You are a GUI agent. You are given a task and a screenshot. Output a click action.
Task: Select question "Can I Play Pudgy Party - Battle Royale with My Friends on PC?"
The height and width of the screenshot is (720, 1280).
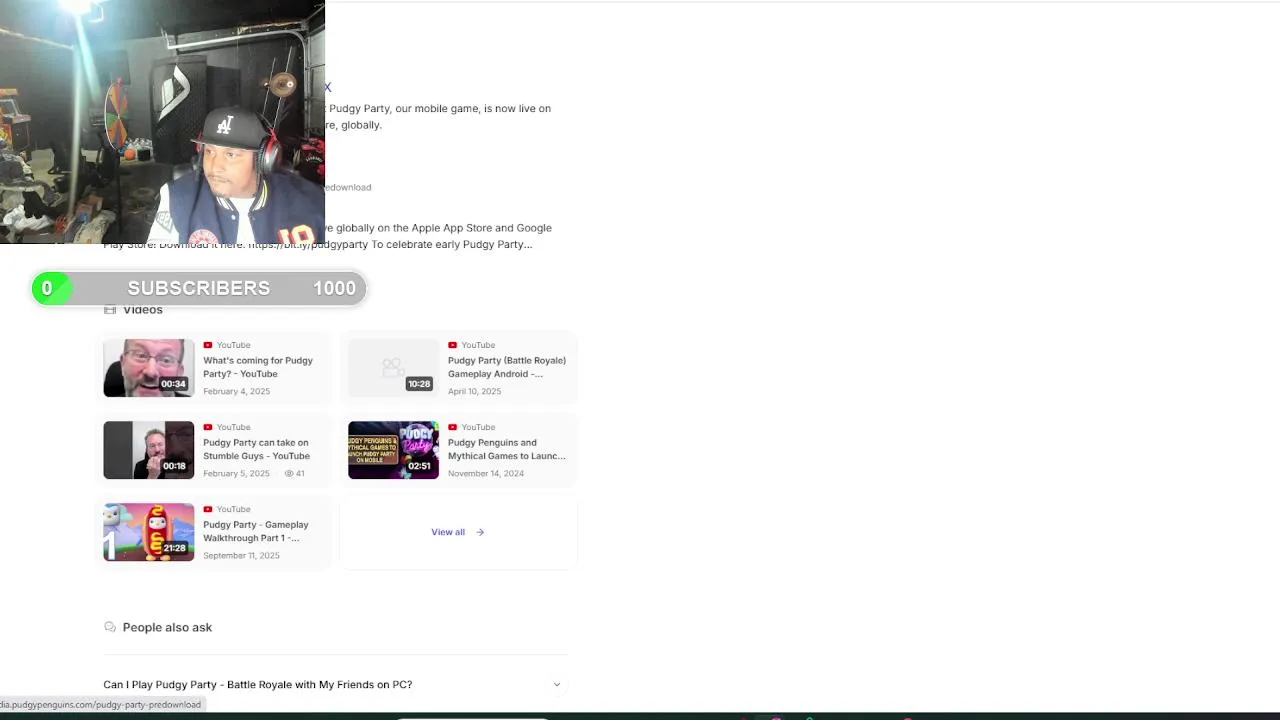[x=258, y=685]
